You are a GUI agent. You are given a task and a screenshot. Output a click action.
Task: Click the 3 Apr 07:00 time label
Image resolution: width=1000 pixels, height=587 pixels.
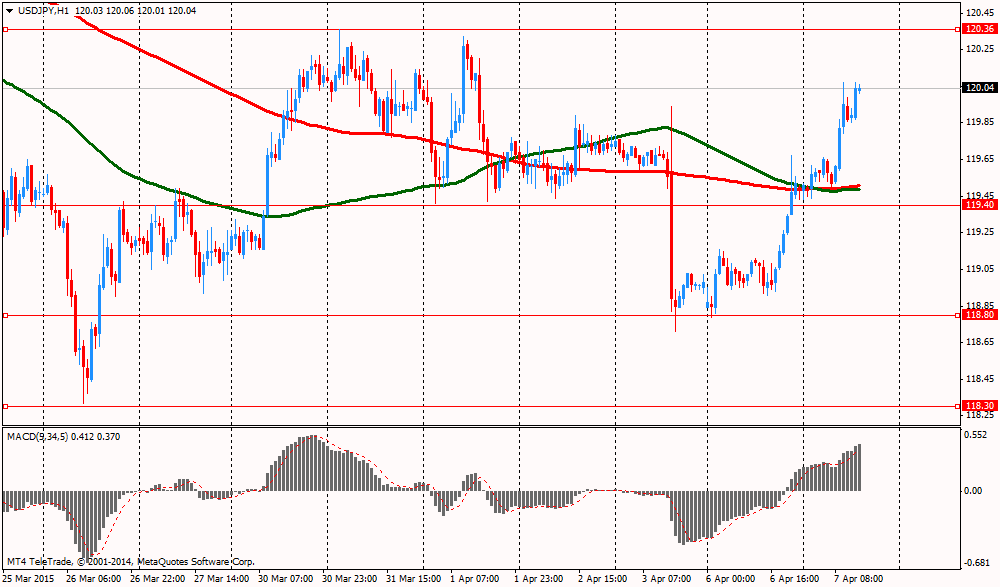668,578
